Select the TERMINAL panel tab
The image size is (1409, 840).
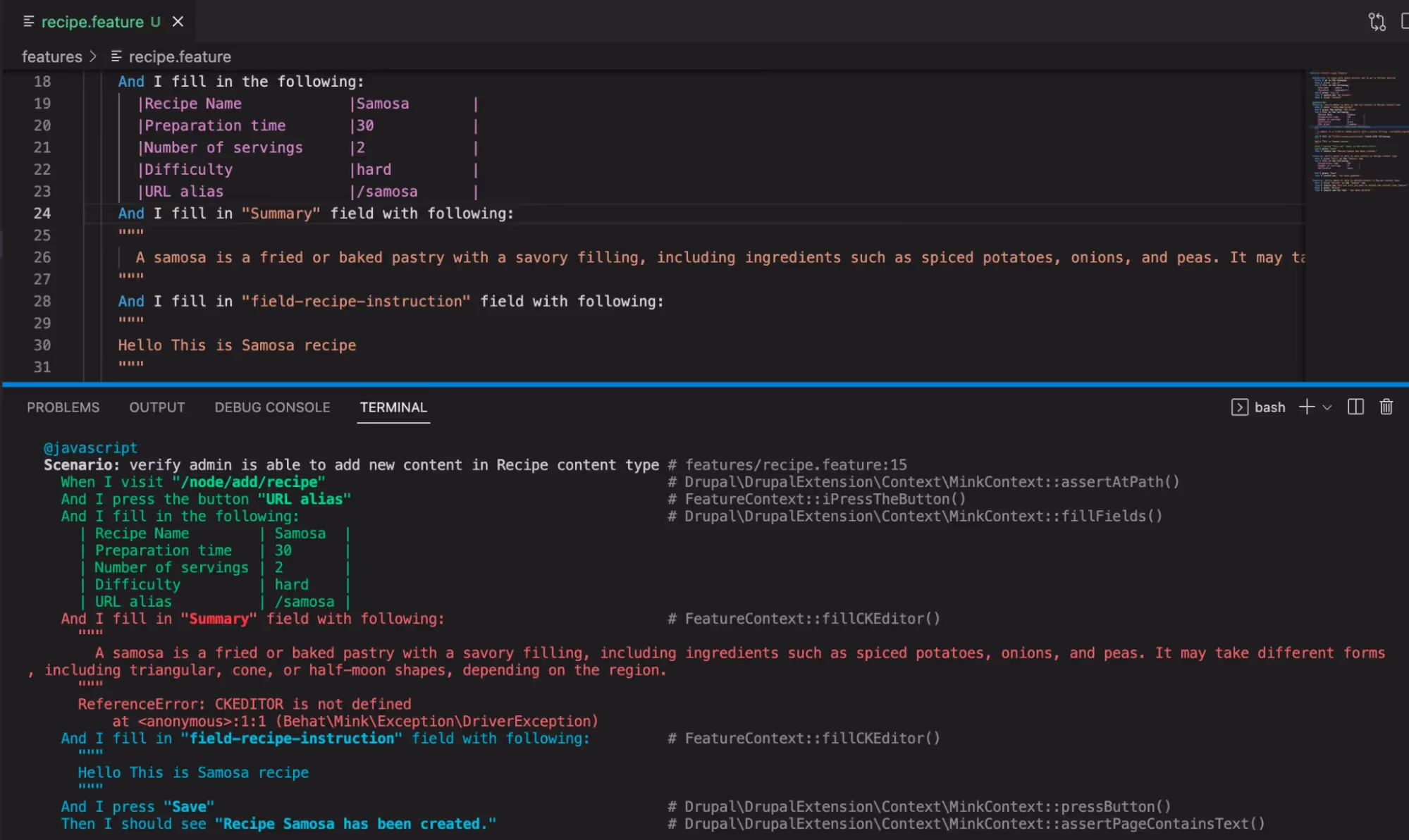pyautogui.click(x=393, y=407)
